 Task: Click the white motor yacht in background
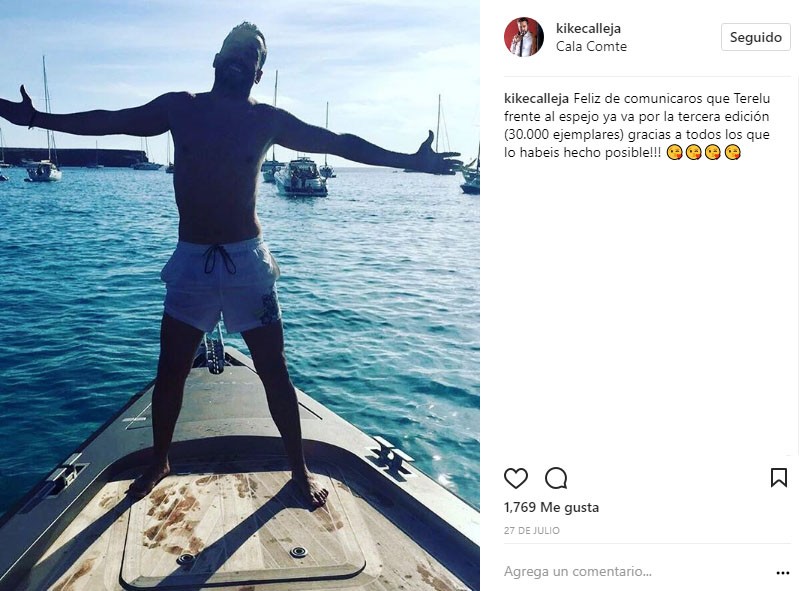(301, 177)
